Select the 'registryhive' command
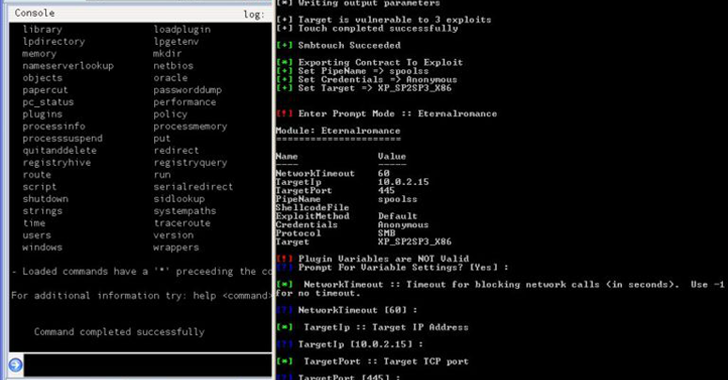The width and height of the screenshot is (728, 380). tap(57, 163)
